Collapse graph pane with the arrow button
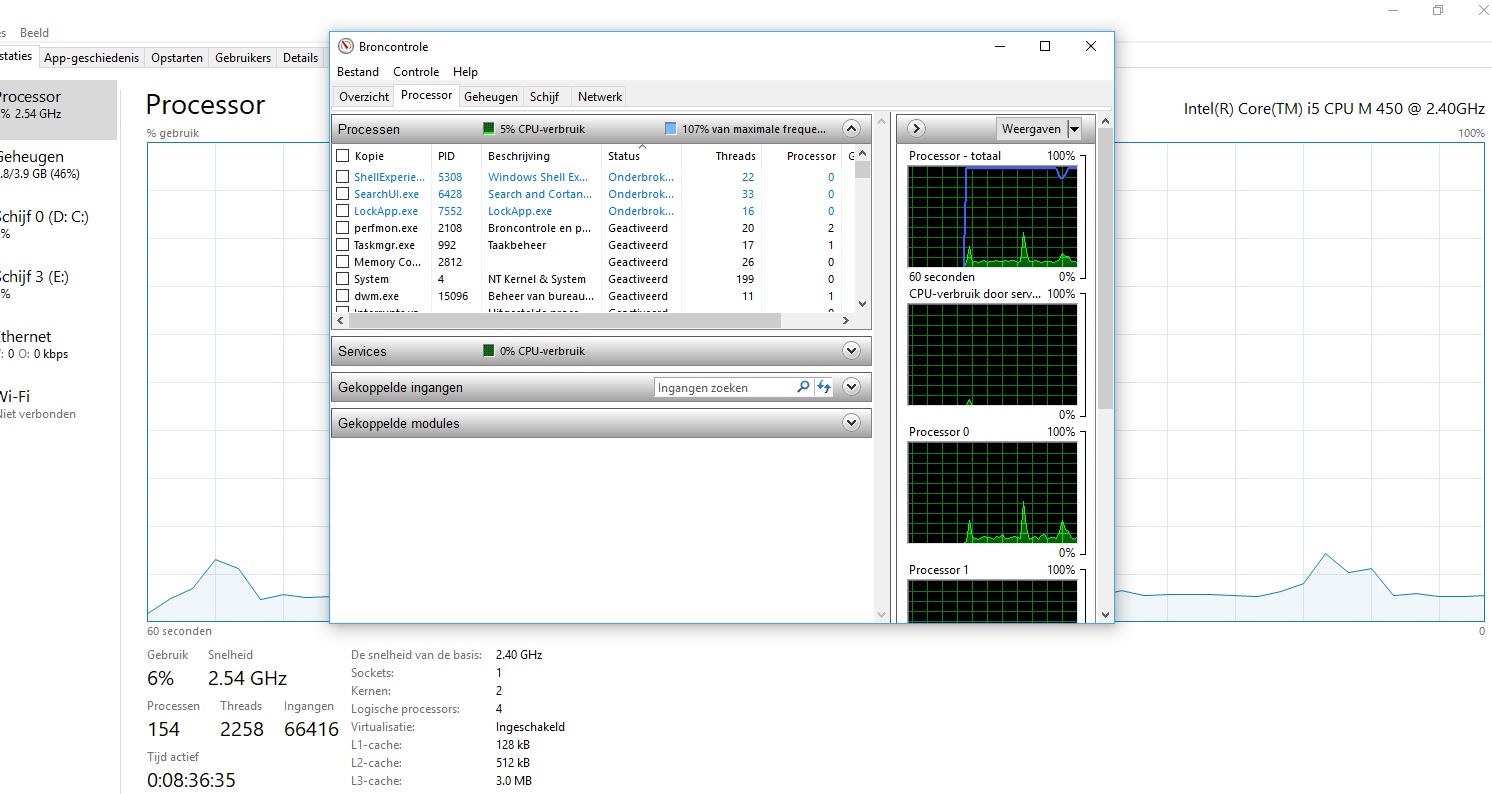Image resolution: width=1492 pixels, height=794 pixels. point(916,129)
